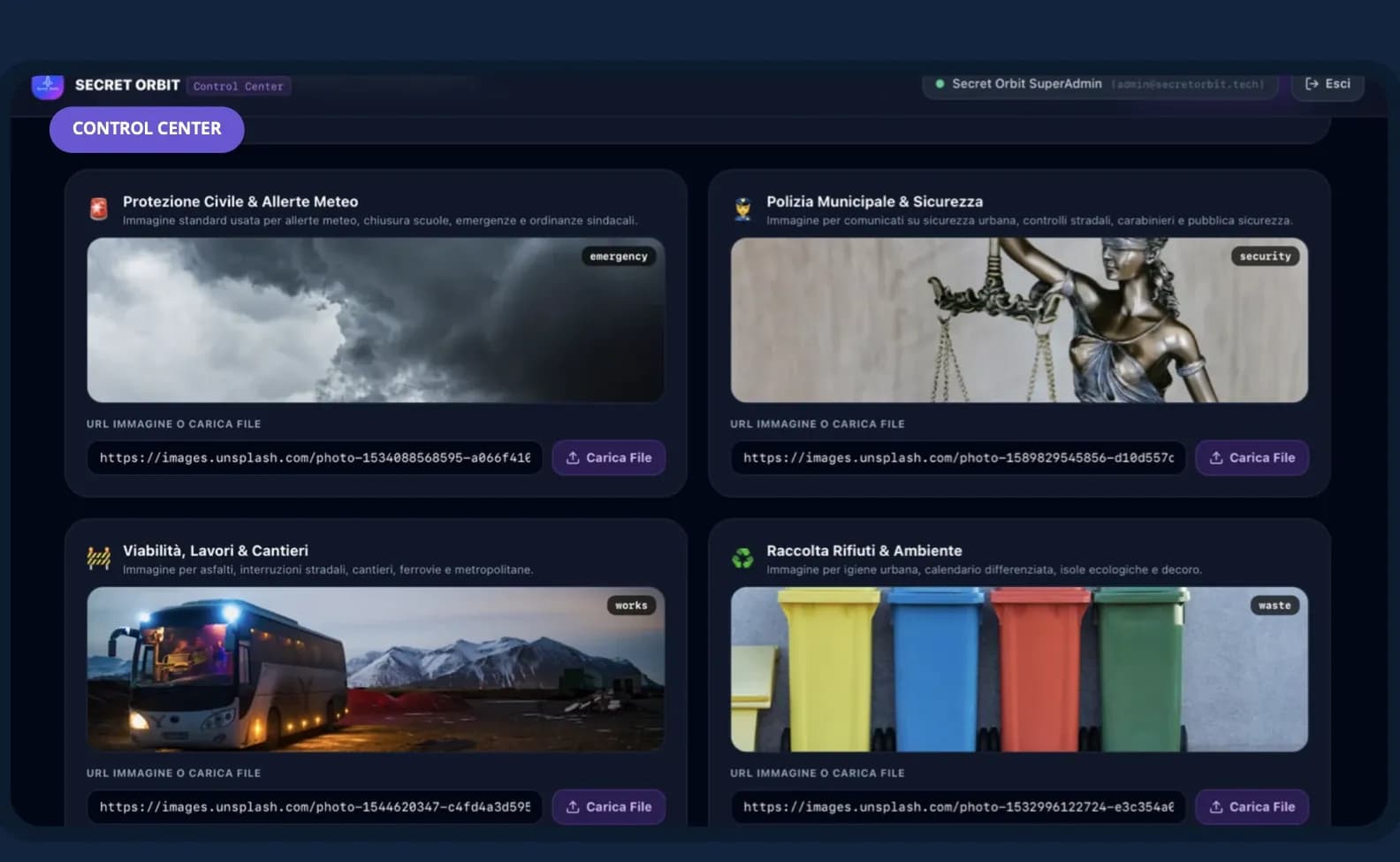
Task: Click the construction barrier icon for Viabilità
Action: (x=99, y=558)
